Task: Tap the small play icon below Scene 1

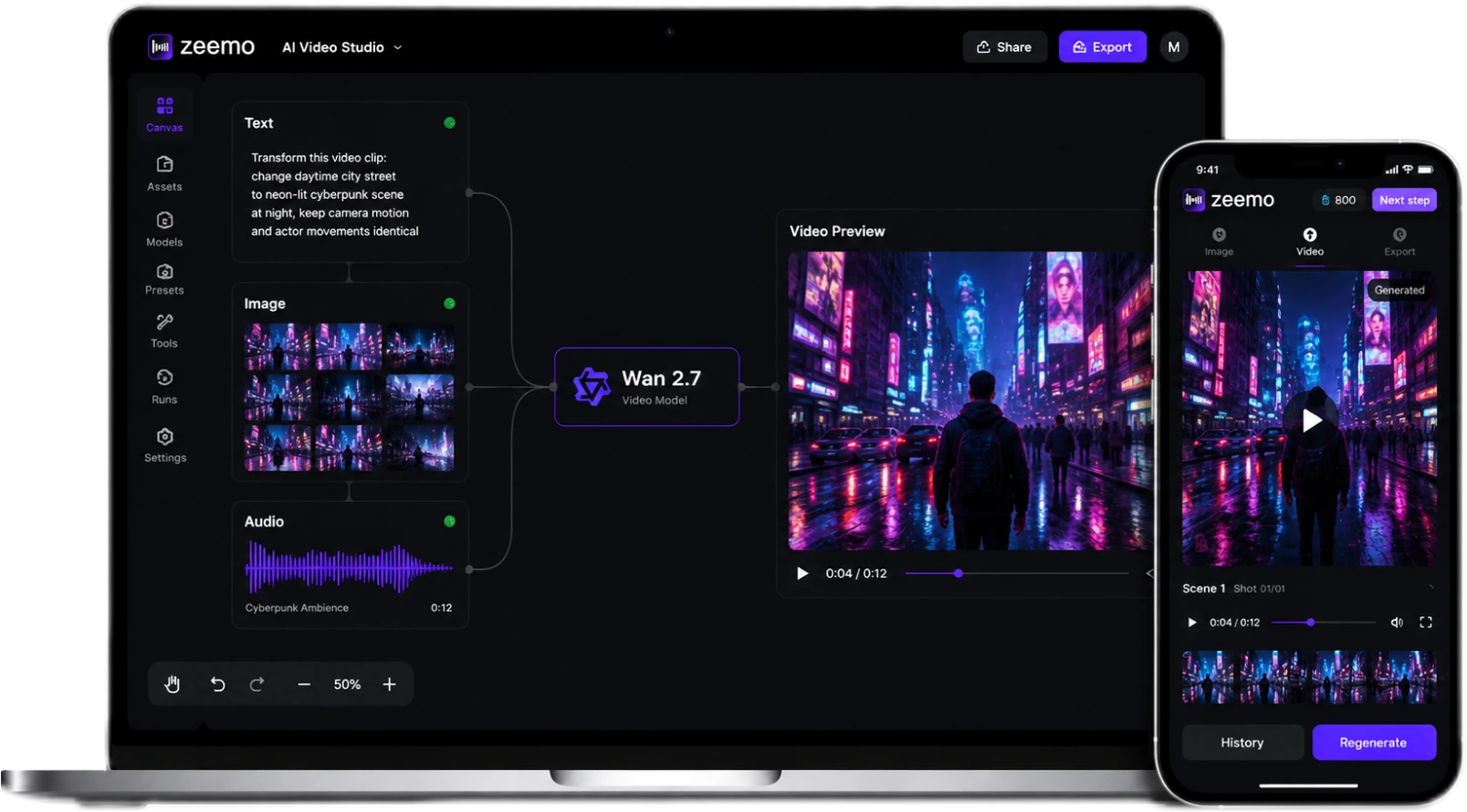Action: pos(1191,622)
